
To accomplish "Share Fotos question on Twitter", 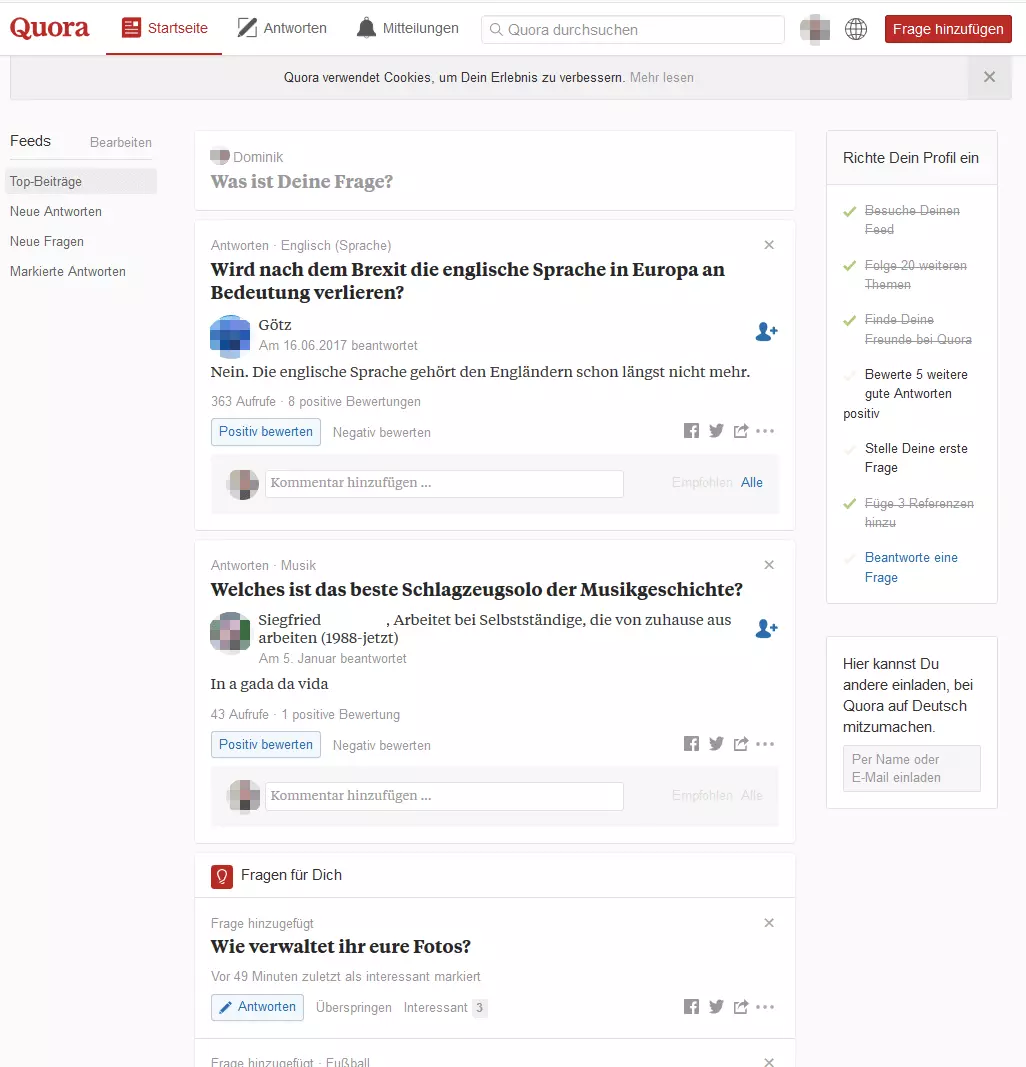I will pyautogui.click(x=716, y=1006).
